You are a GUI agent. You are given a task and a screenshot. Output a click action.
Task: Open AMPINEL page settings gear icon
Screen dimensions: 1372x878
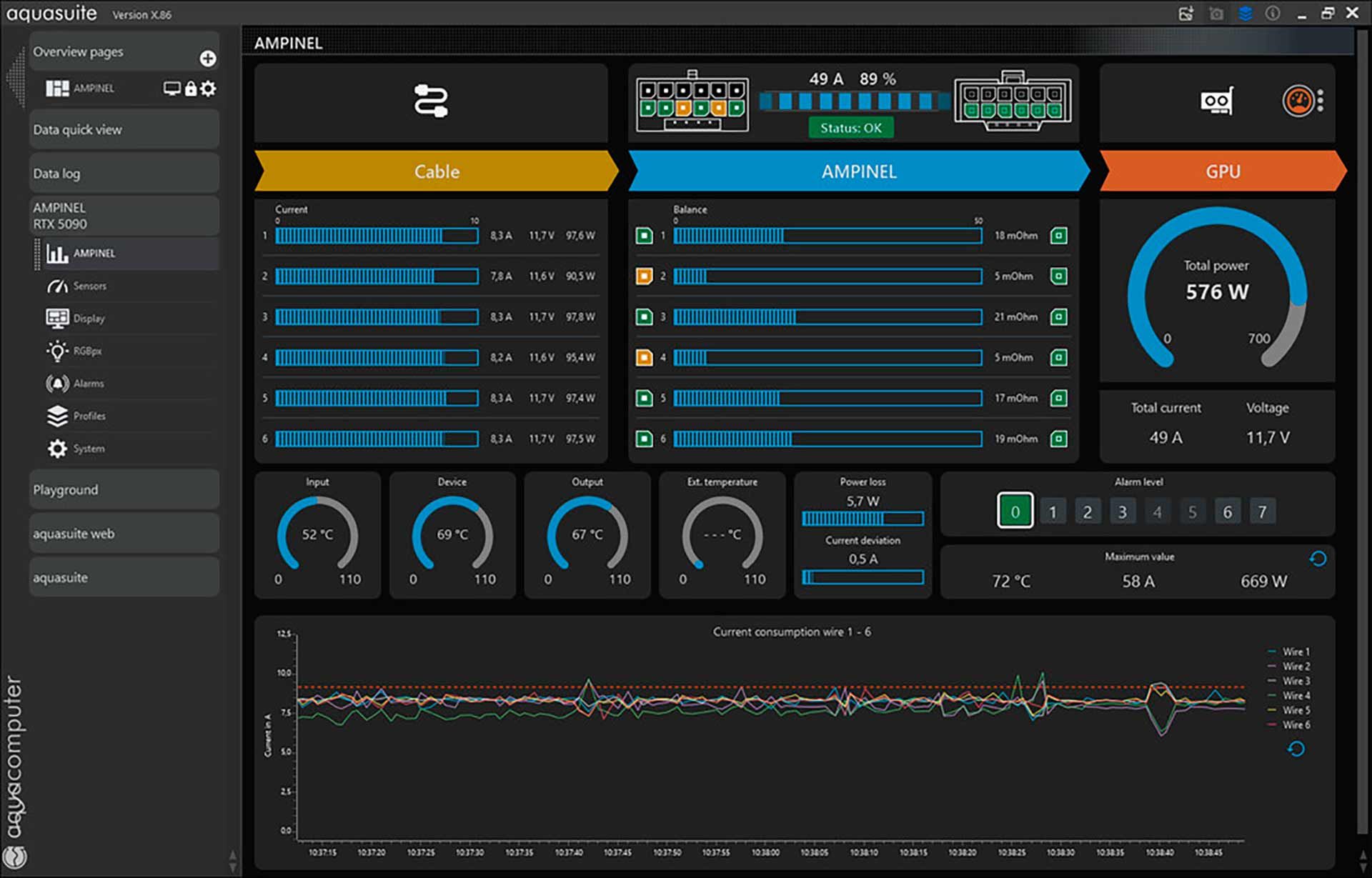coord(208,89)
